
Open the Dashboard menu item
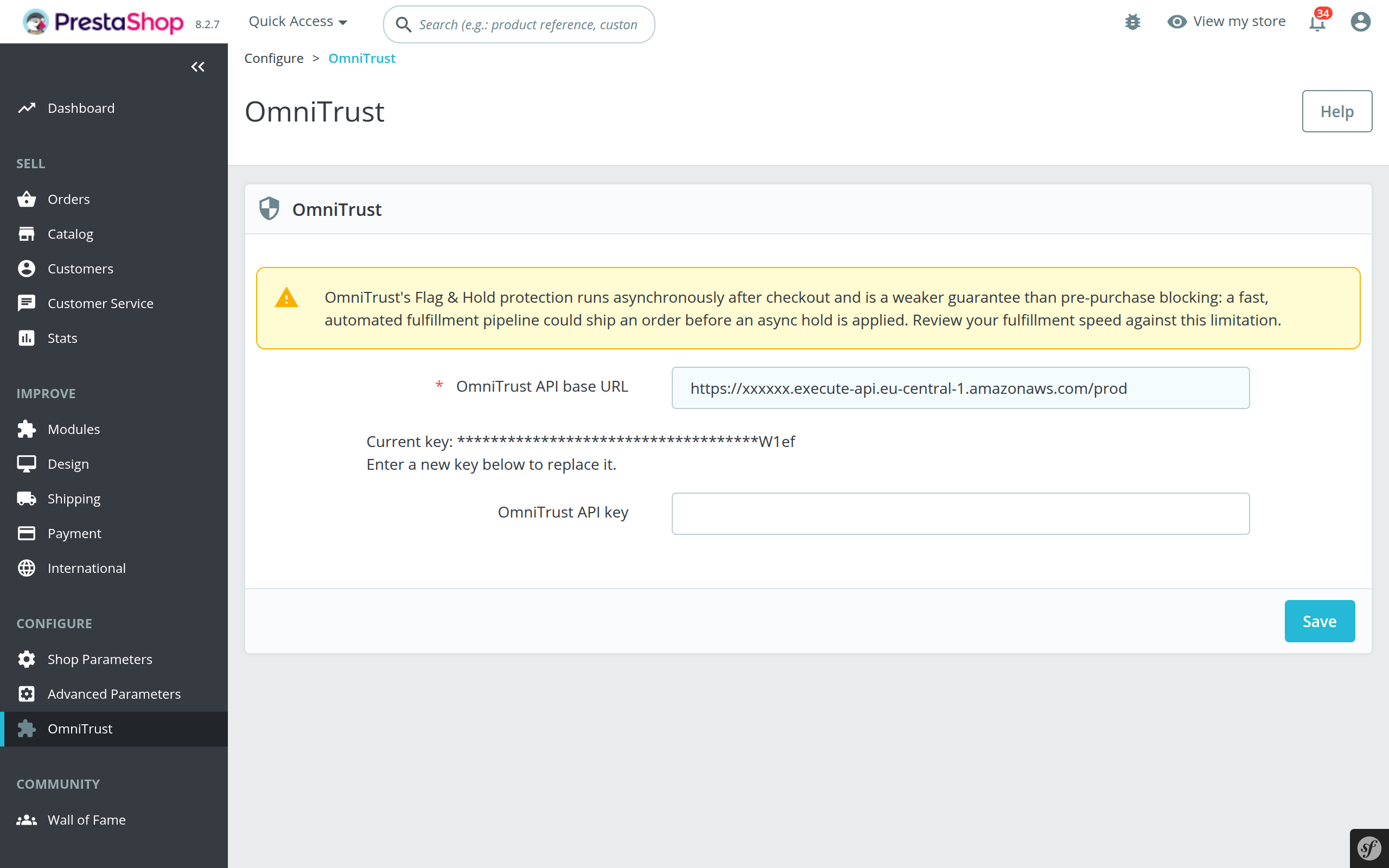point(113,108)
